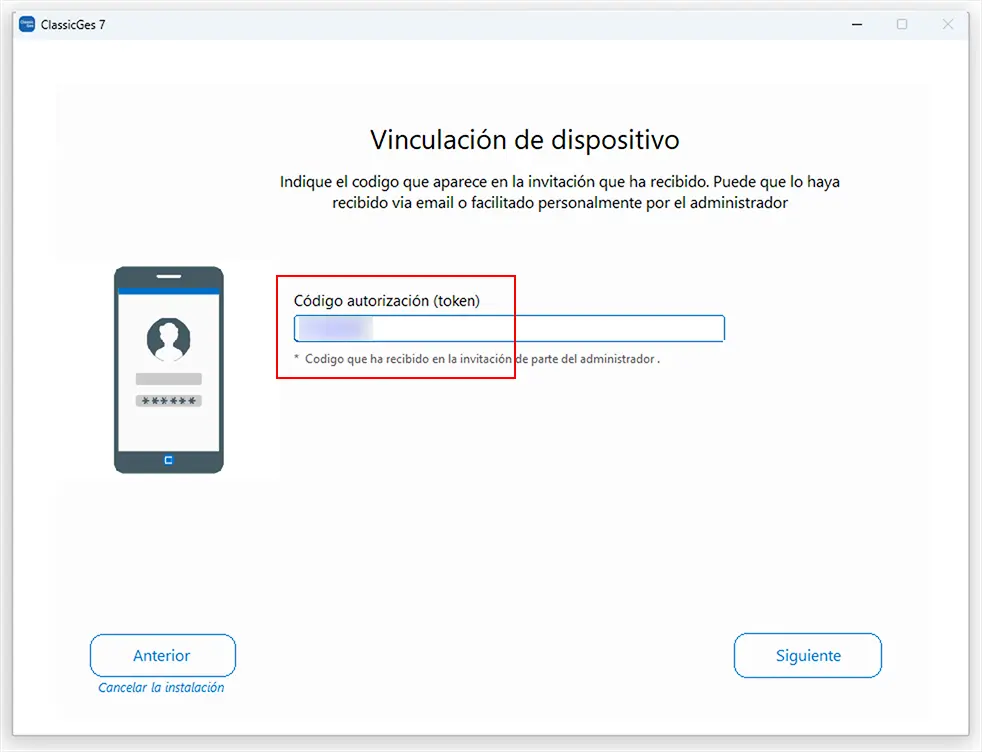The width and height of the screenshot is (982, 752).
Task: Click the gray username bar on phone graphic
Action: [x=168, y=379]
